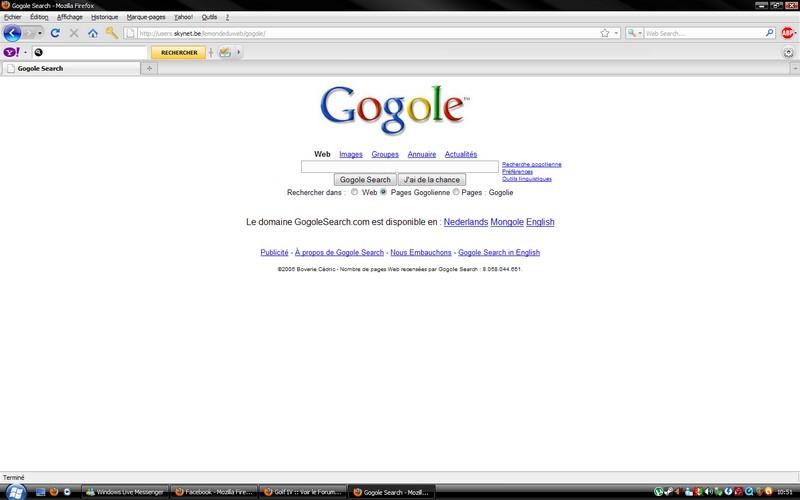Open the Publicité link

click(x=274, y=253)
